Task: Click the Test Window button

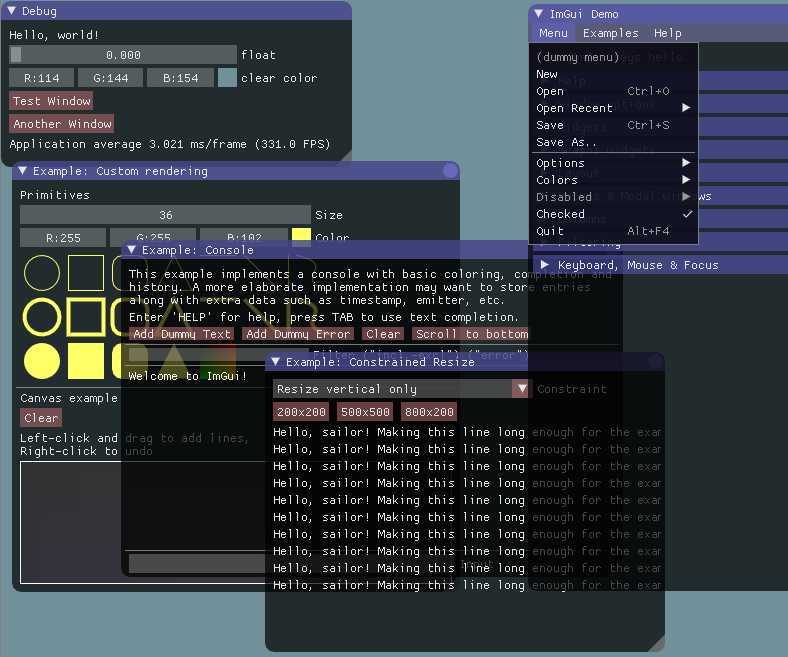Action: (x=51, y=101)
